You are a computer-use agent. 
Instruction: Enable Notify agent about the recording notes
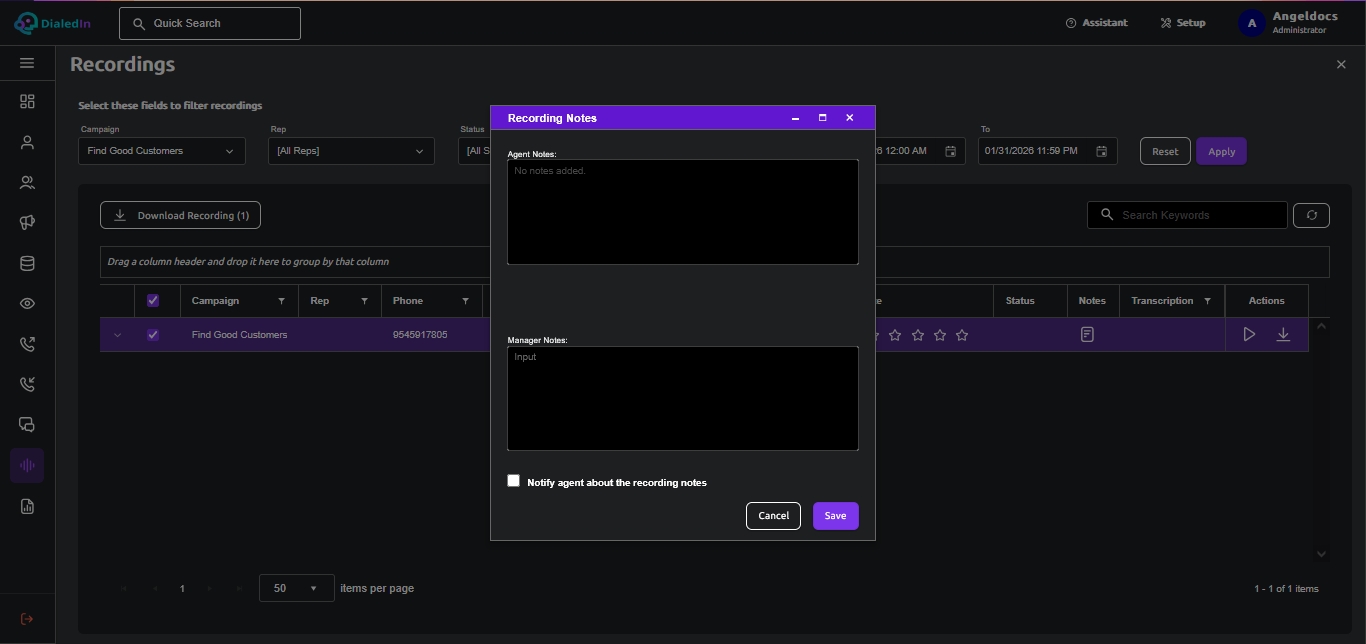pyautogui.click(x=514, y=481)
